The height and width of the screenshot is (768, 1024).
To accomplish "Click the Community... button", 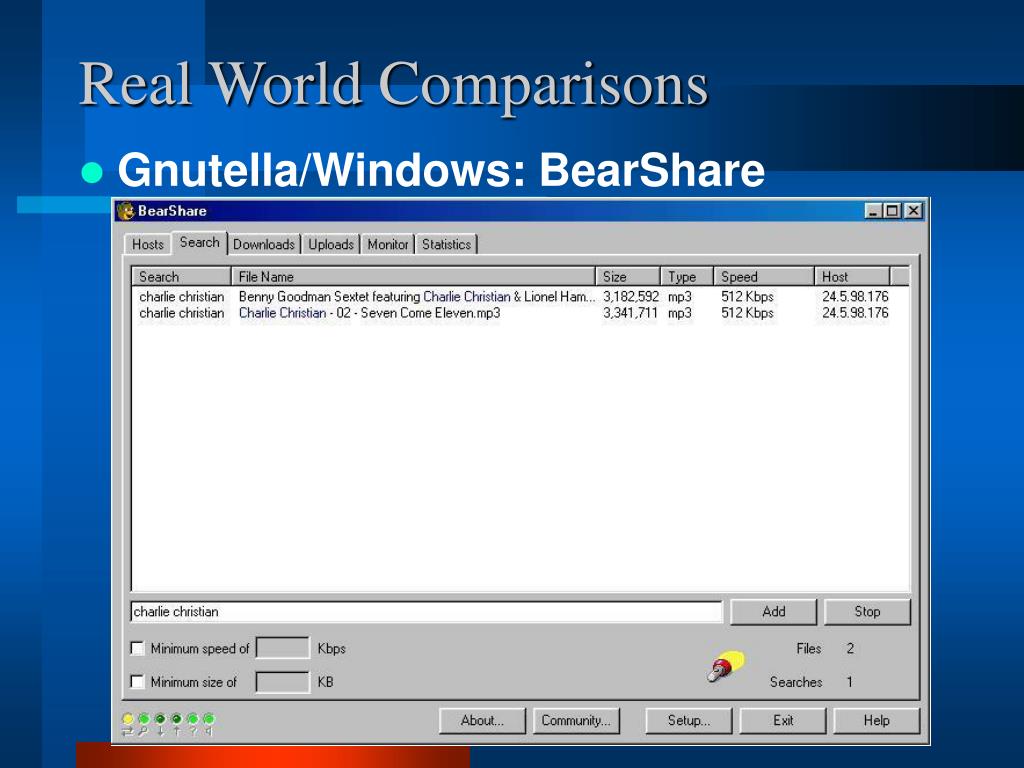I will 576,721.
